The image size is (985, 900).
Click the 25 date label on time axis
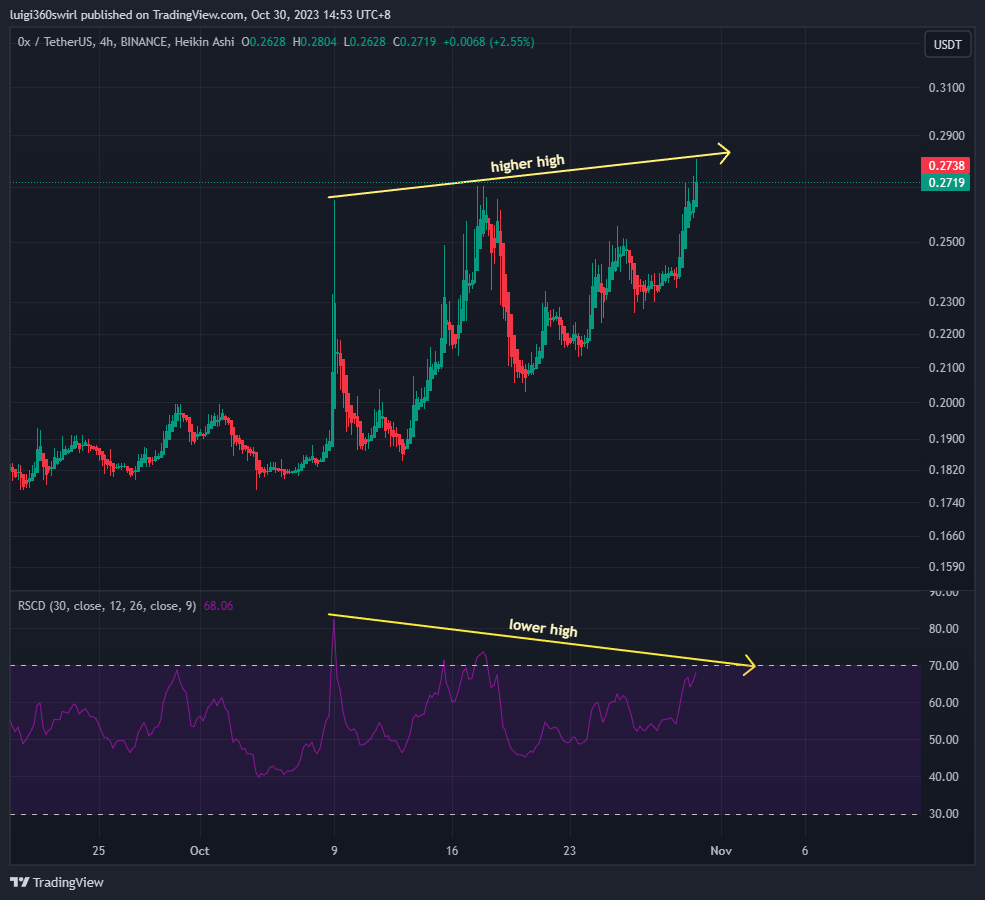pos(99,851)
